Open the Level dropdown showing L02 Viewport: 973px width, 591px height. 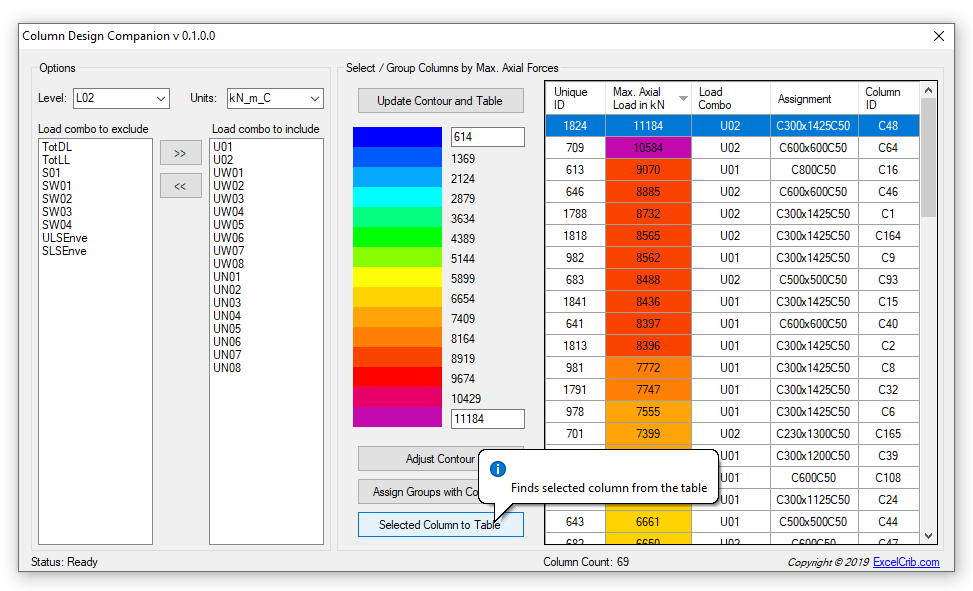coord(121,98)
